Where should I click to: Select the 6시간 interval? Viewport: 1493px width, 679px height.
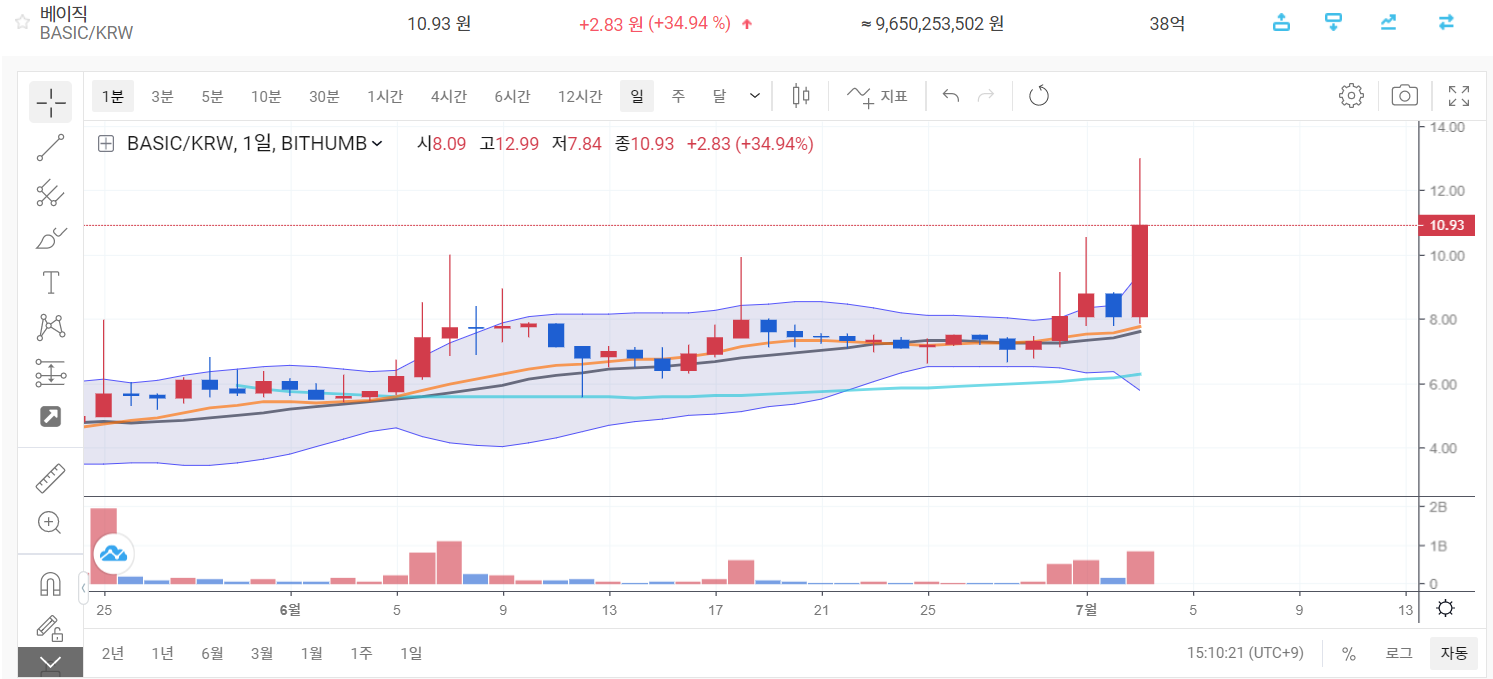(512, 96)
